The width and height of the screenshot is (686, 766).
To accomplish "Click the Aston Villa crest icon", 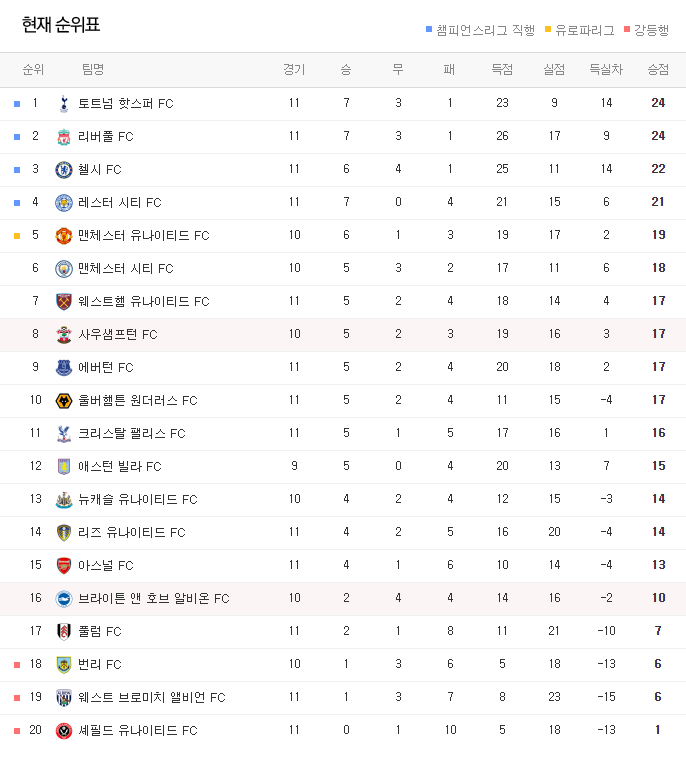I will [x=64, y=467].
